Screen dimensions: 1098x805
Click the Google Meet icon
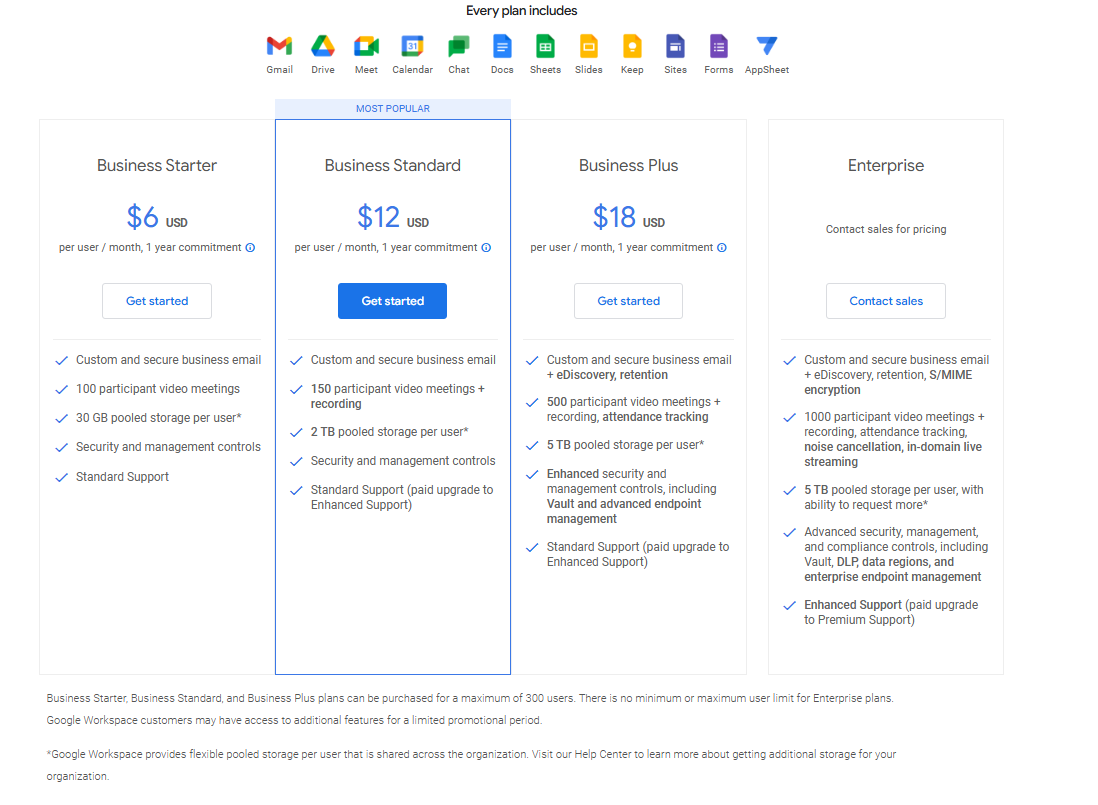click(x=366, y=46)
